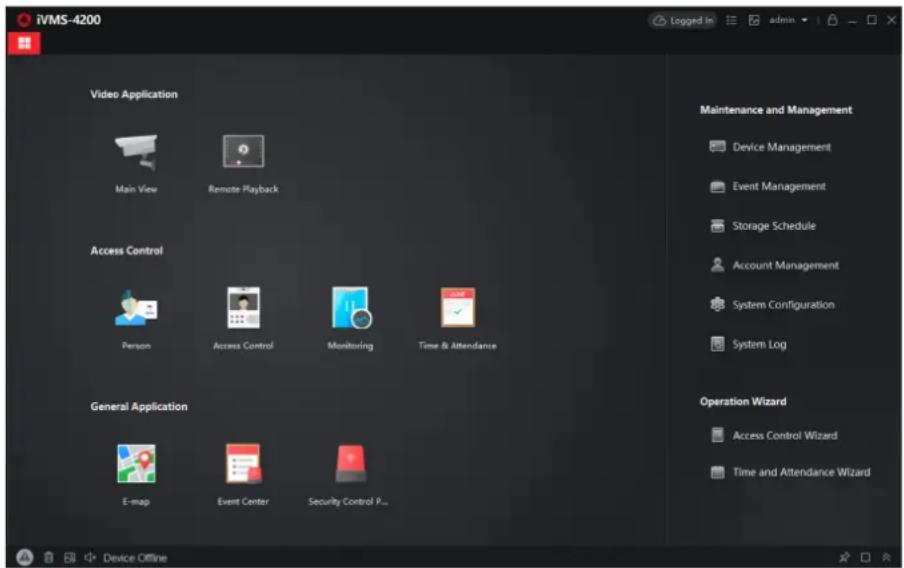Click the Remote Playback label
The image size is (904, 568).
243,189
